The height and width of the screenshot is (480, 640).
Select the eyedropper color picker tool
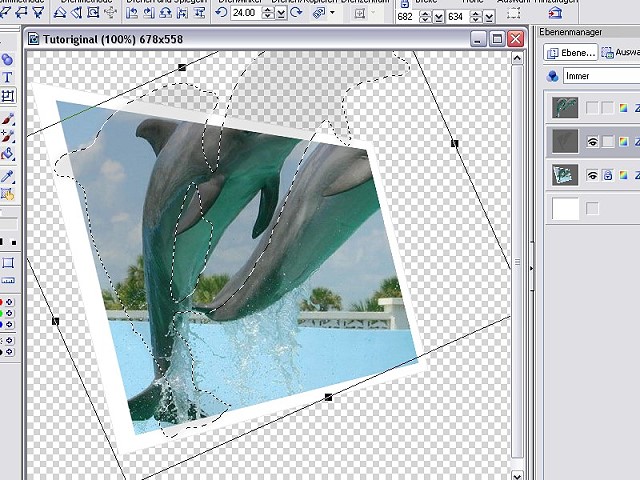click(7, 176)
